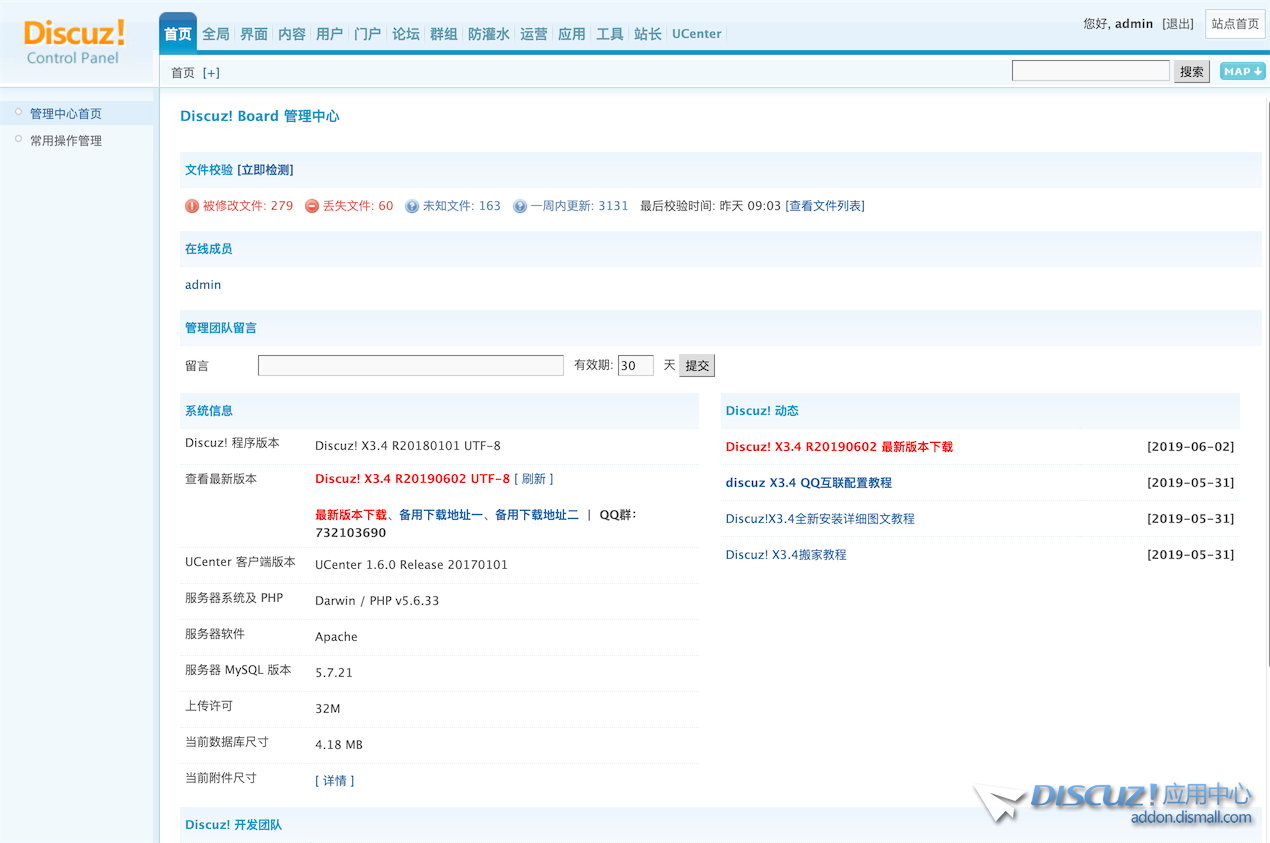
Task: Switch to the 全局 tab
Action: coord(216,34)
